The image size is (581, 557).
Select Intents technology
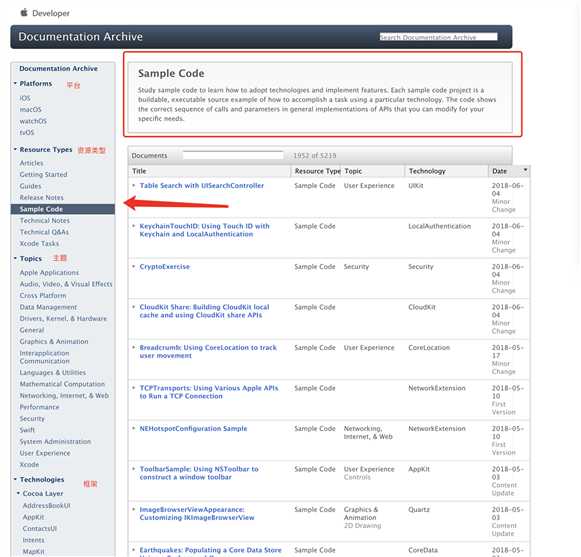pyautogui.click(x=33, y=540)
